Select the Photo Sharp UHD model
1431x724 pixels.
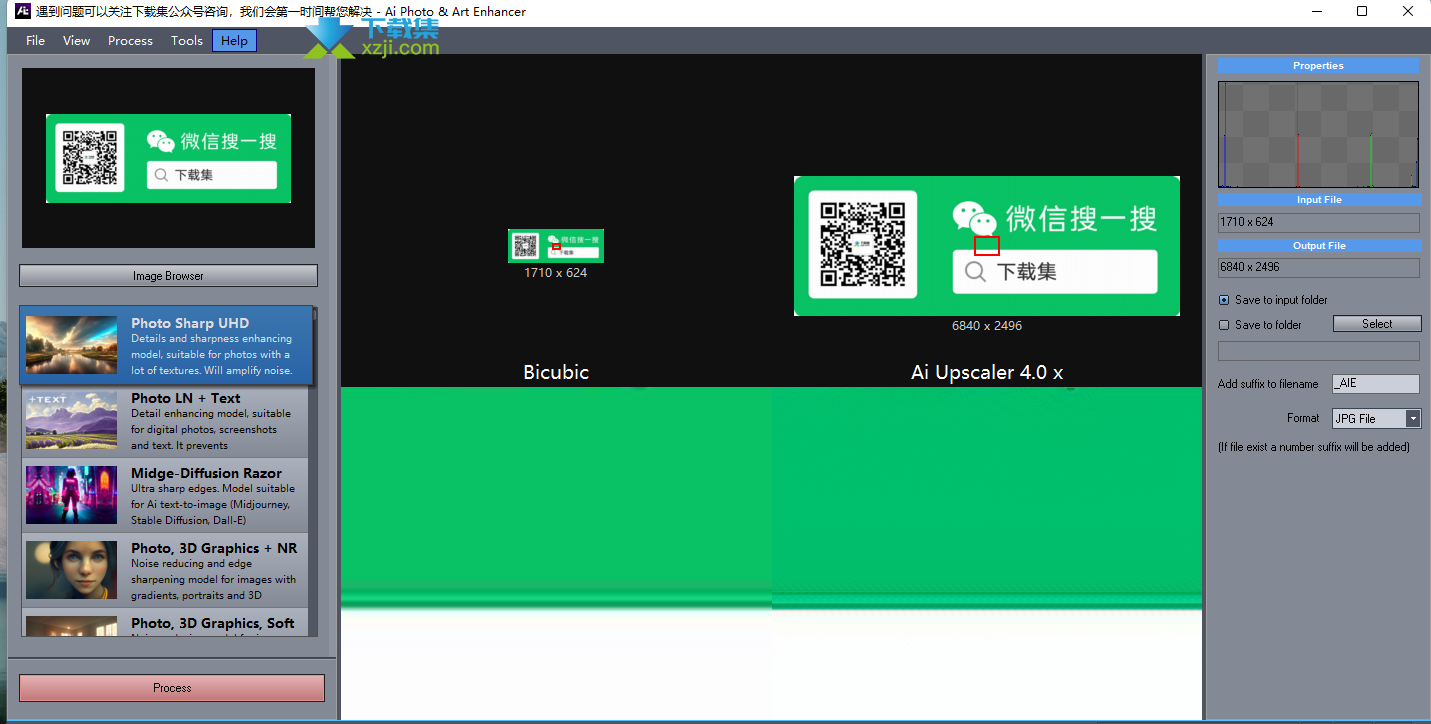(166, 346)
